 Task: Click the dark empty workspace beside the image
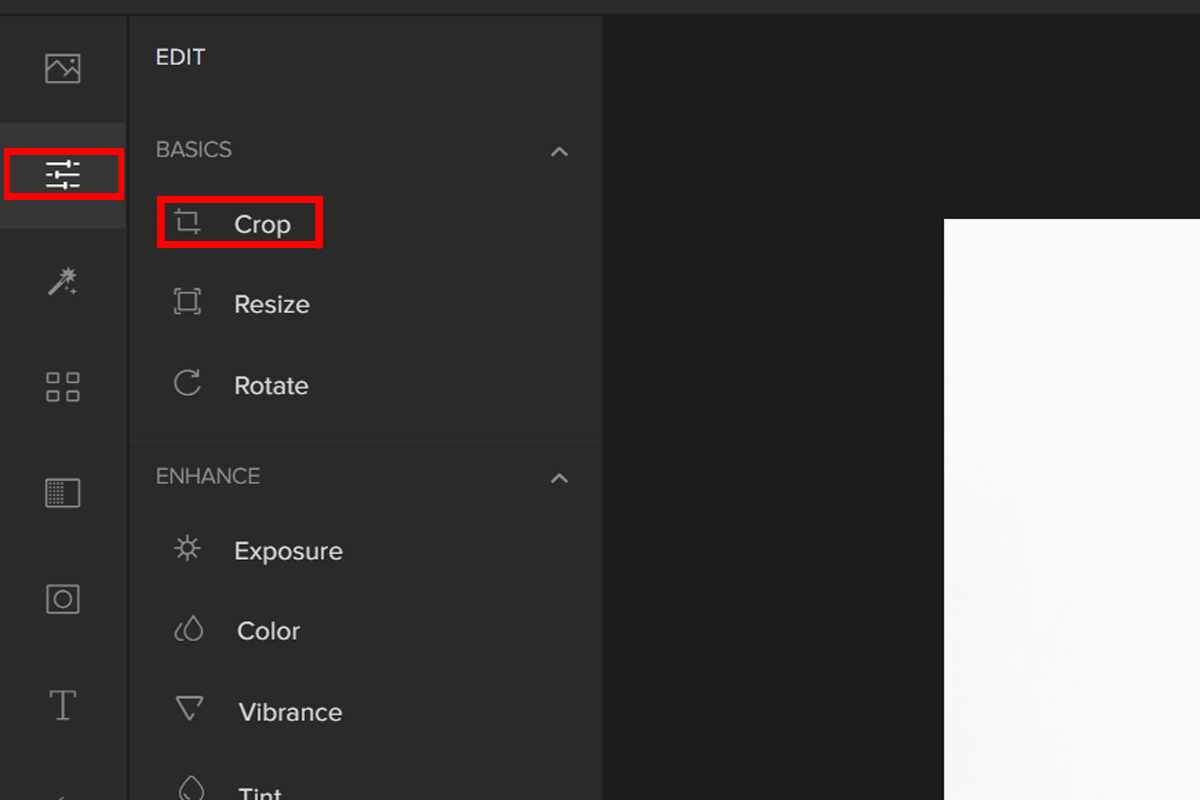coord(770,400)
